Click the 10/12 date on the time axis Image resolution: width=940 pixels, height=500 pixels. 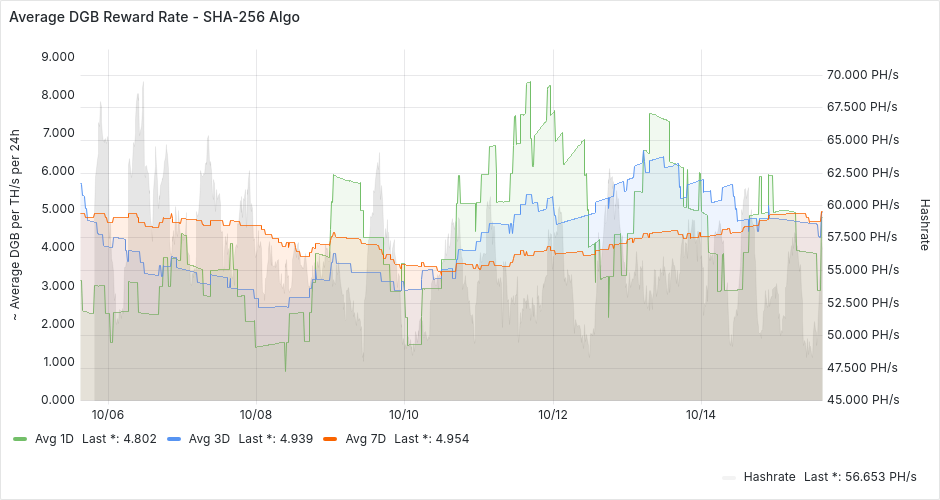[x=553, y=414]
